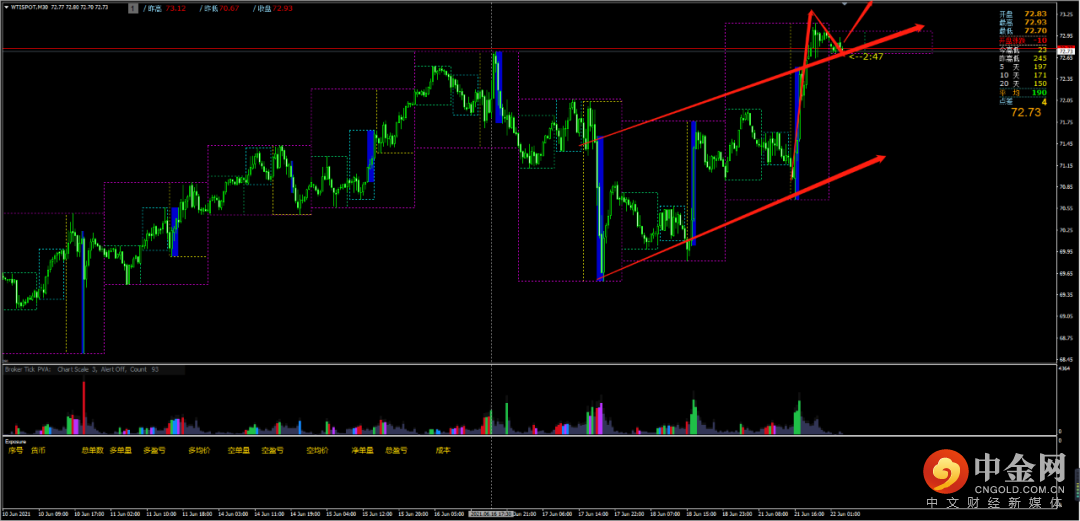Click the 空盈亏 column header

(273, 450)
